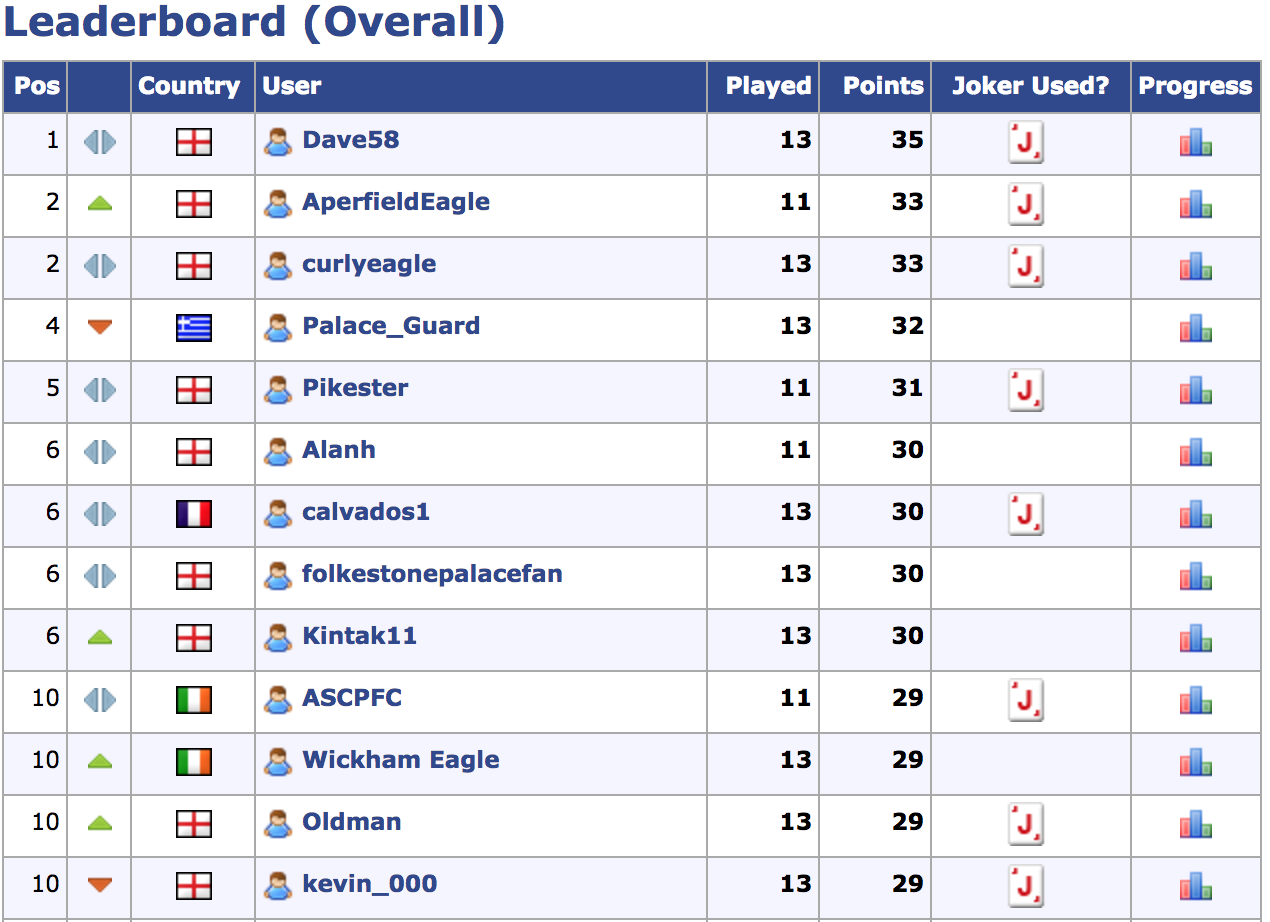Viewport: 1270px width, 922px height.
Task: Click the joker card icon in AperfieldEagle's row
Action: (1025, 204)
